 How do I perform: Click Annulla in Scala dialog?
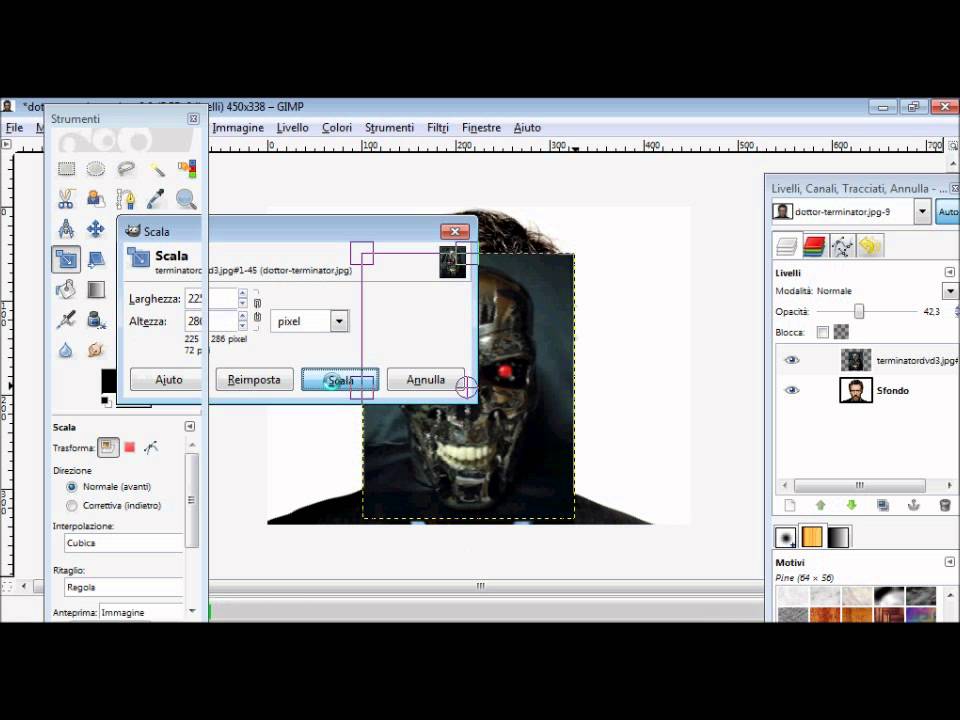[426, 380]
